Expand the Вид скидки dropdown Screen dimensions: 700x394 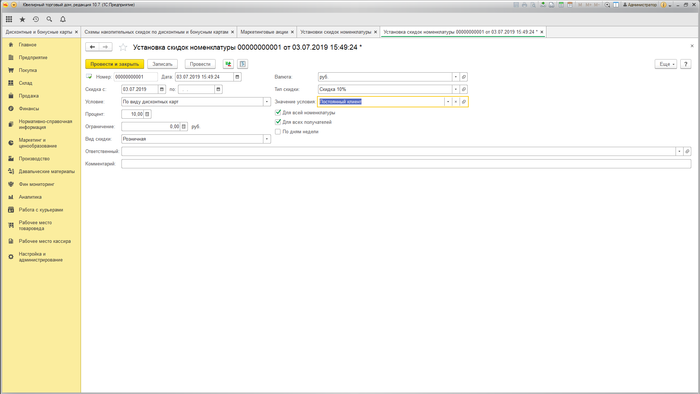pos(267,139)
